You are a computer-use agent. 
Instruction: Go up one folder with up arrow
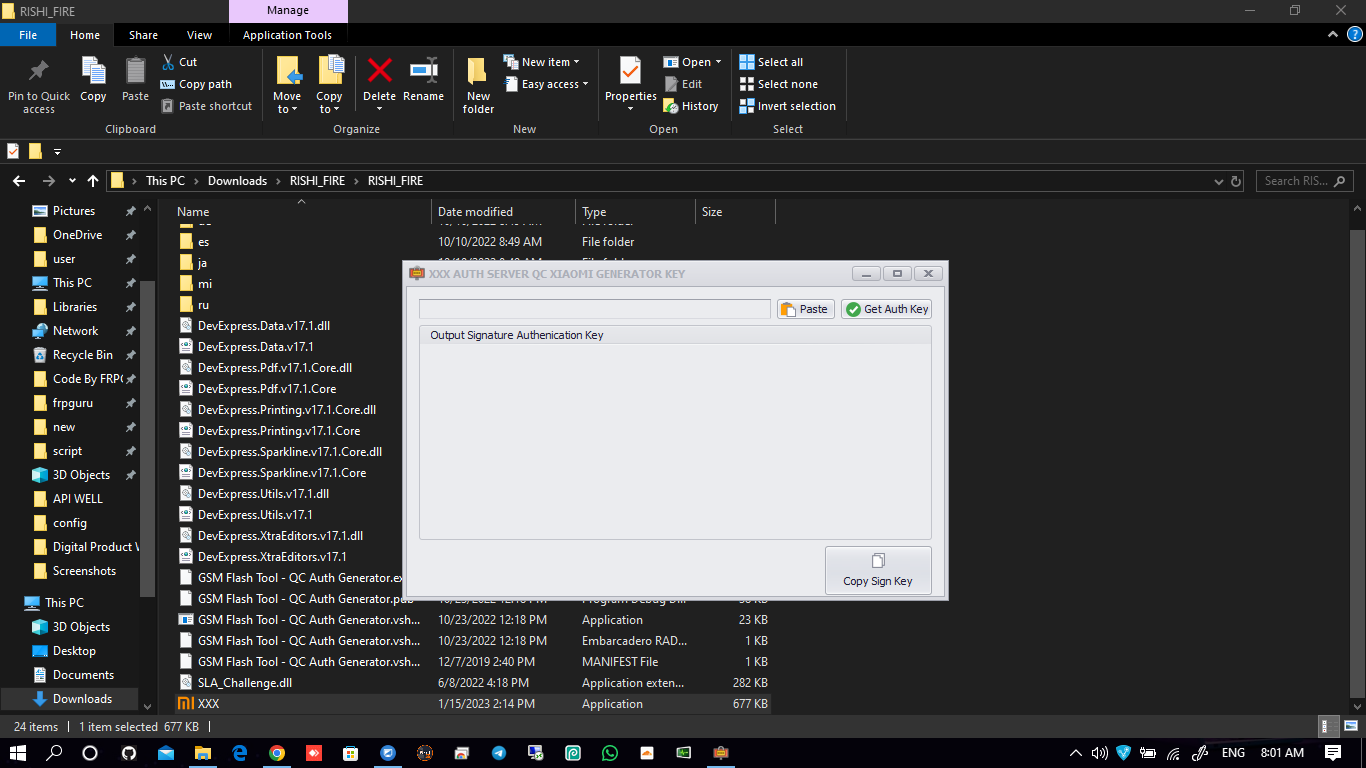(93, 181)
